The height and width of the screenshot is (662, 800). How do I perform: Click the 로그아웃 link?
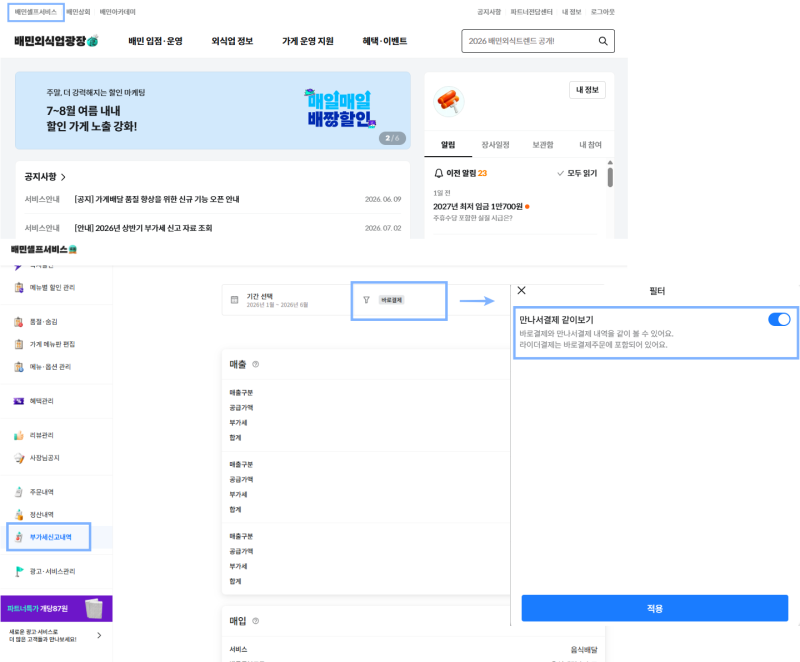click(603, 12)
